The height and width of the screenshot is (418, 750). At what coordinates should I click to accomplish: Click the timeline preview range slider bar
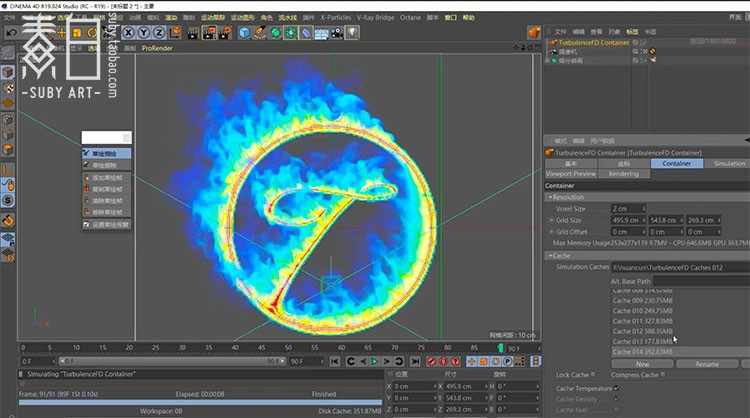tap(171, 361)
